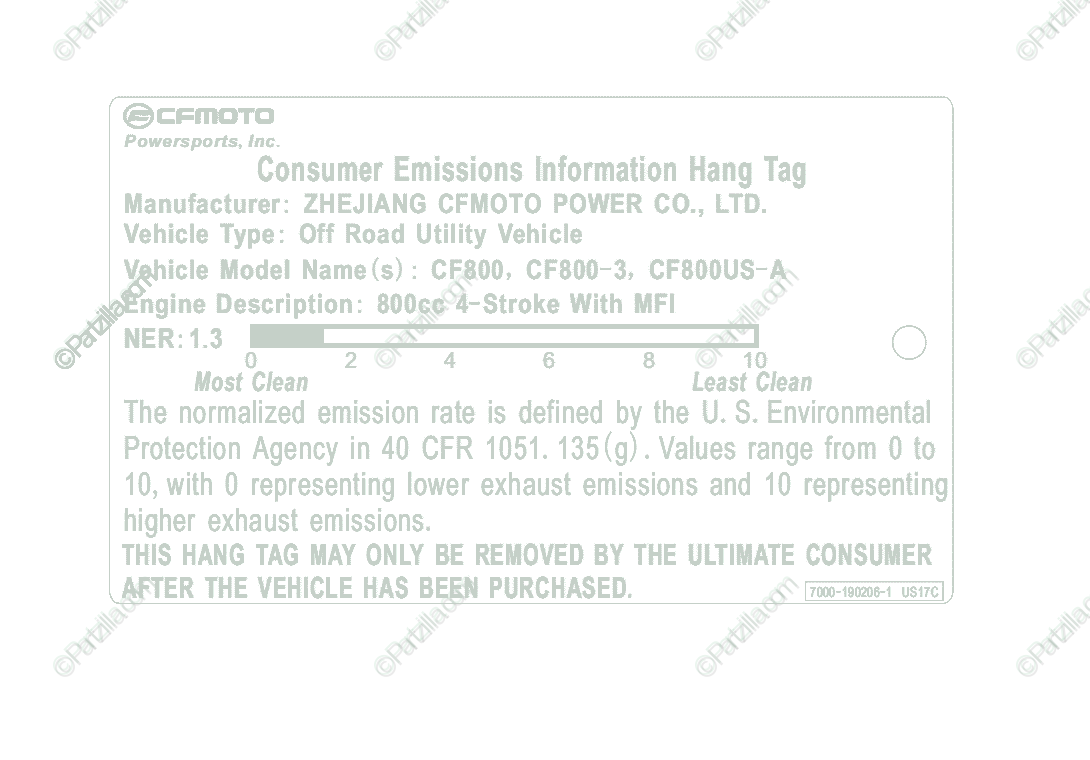
Task: Click the CF800US-A model name
Action: click(717, 270)
